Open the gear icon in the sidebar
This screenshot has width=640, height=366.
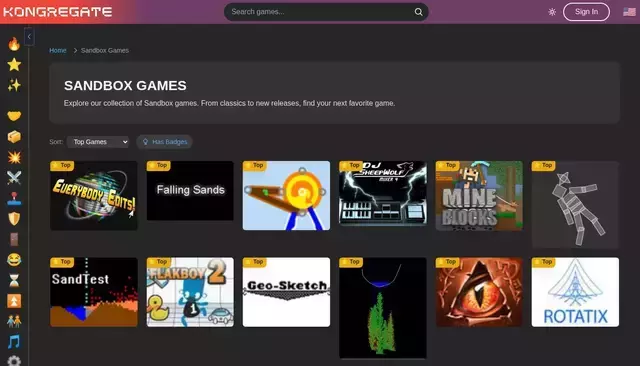(14, 361)
